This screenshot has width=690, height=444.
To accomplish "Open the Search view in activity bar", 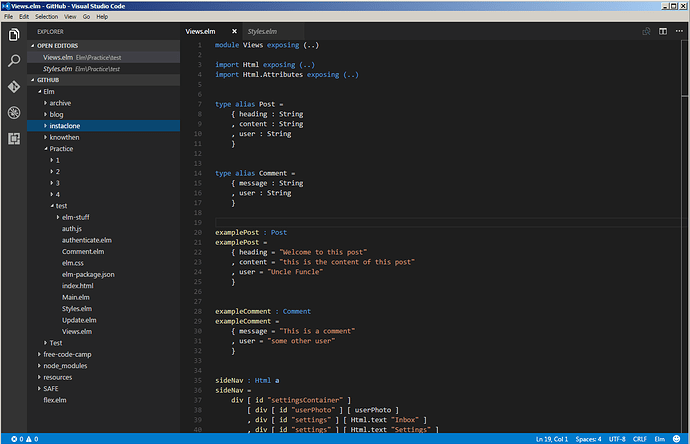I will point(14,62).
